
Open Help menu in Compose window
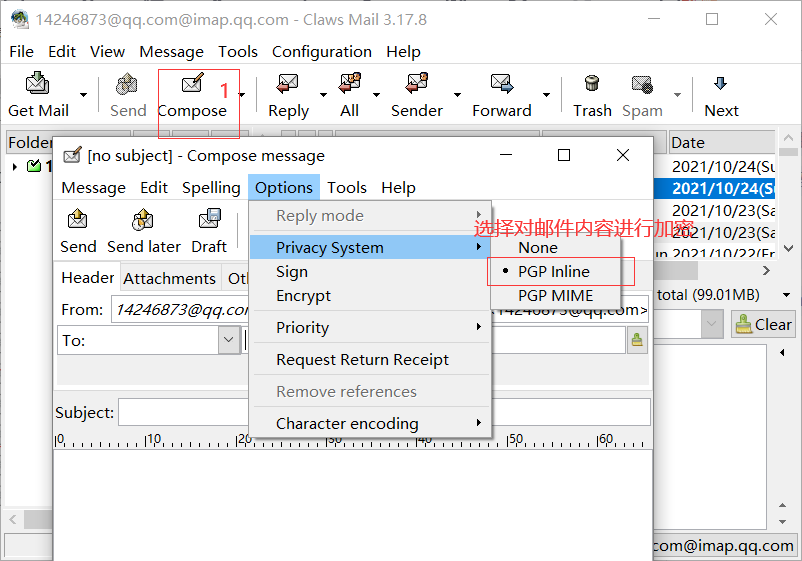[x=398, y=188]
